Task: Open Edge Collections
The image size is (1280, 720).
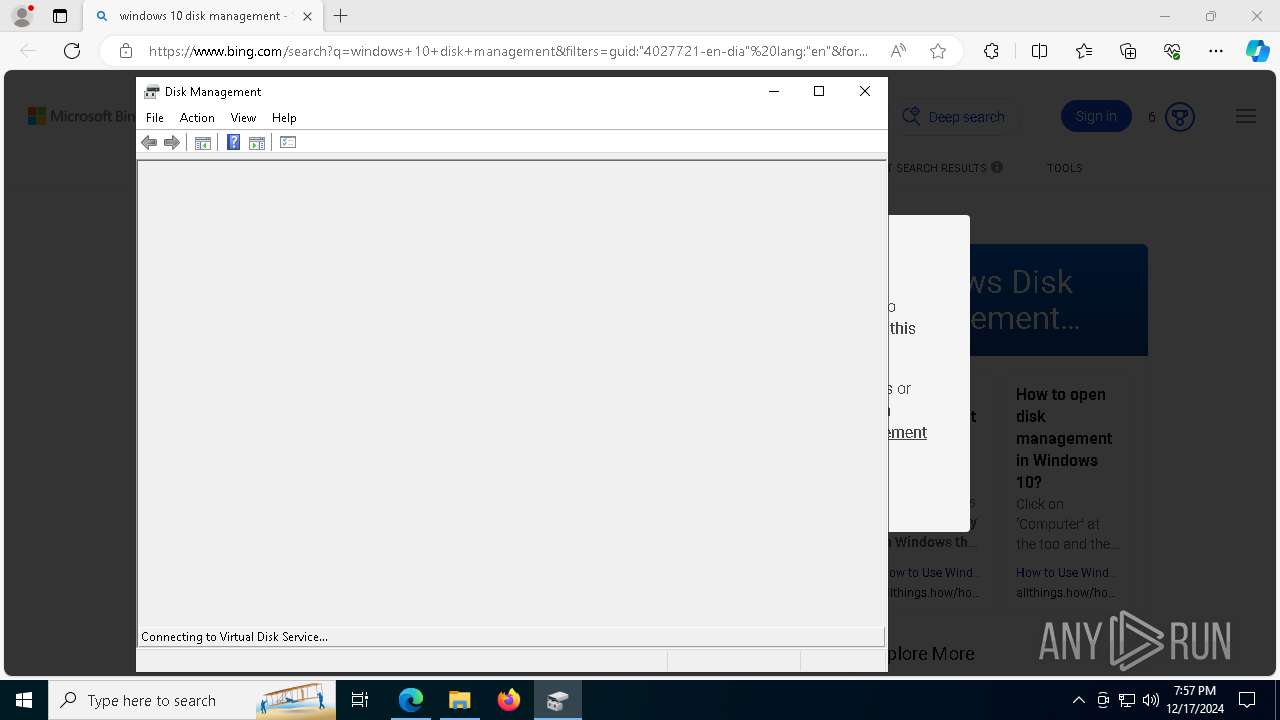Action: (x=1128, y=51)
